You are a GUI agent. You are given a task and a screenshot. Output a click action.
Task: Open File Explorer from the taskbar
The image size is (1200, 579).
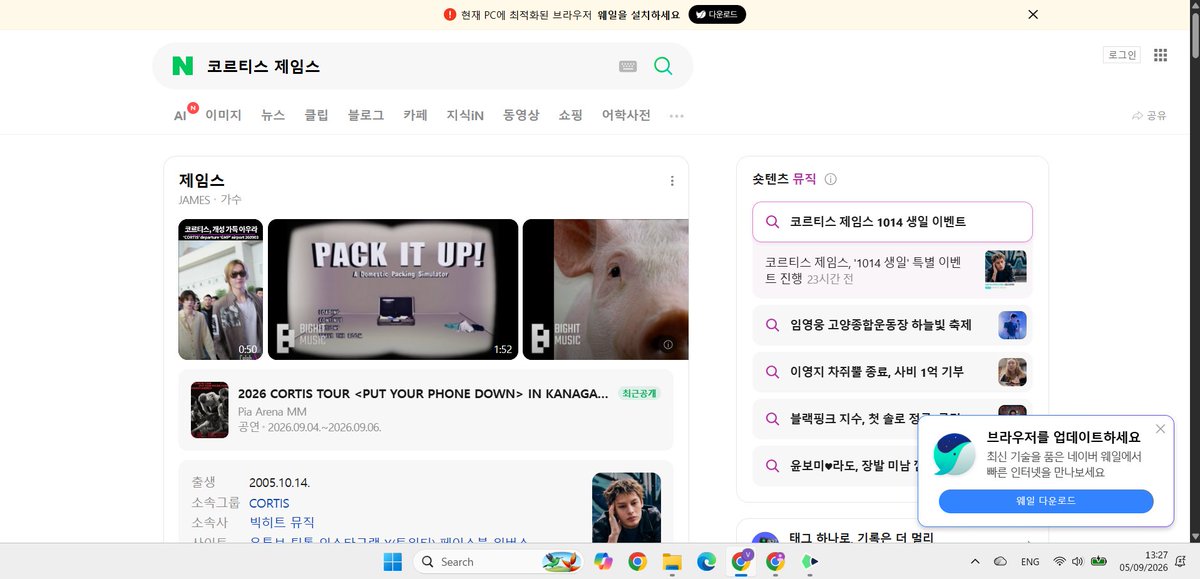(671, 562)
